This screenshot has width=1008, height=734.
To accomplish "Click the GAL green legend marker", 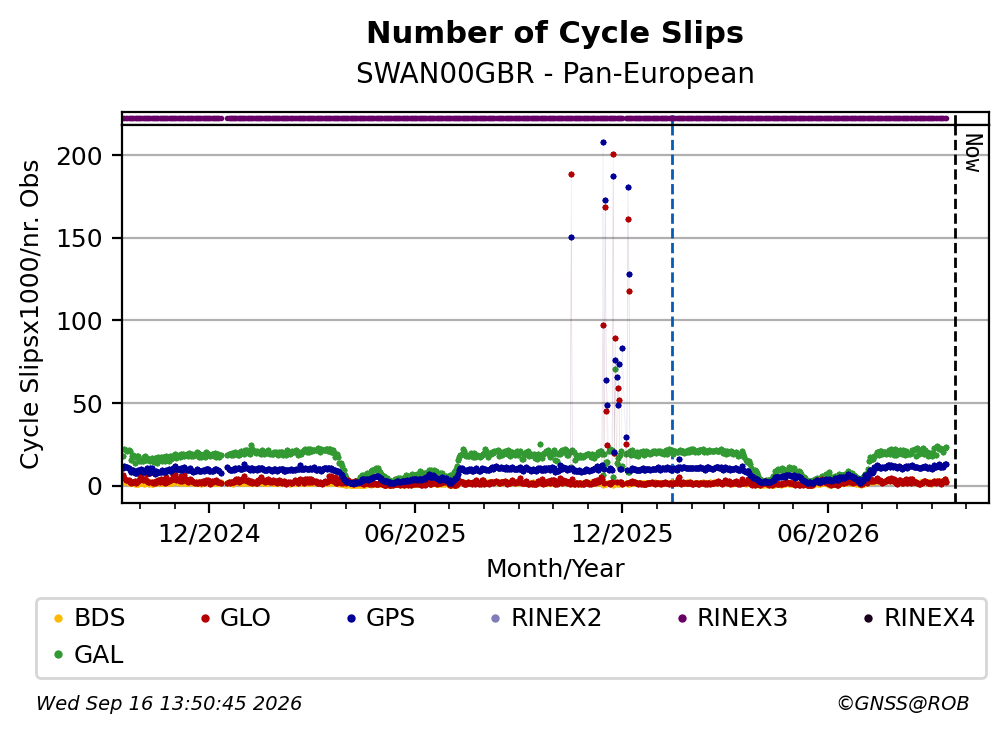I will coord(58,655).
